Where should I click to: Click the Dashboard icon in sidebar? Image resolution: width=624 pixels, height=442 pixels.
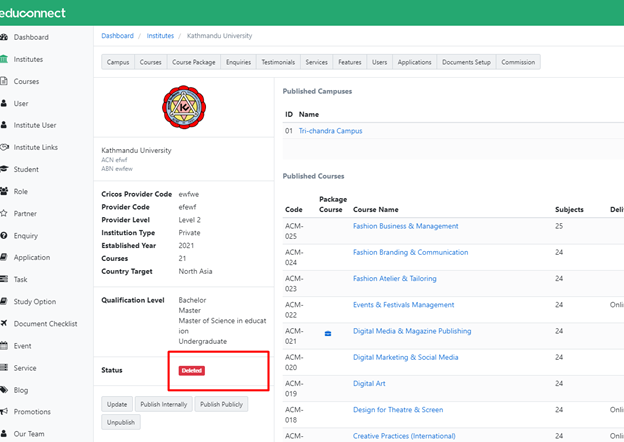pos(5,38)
